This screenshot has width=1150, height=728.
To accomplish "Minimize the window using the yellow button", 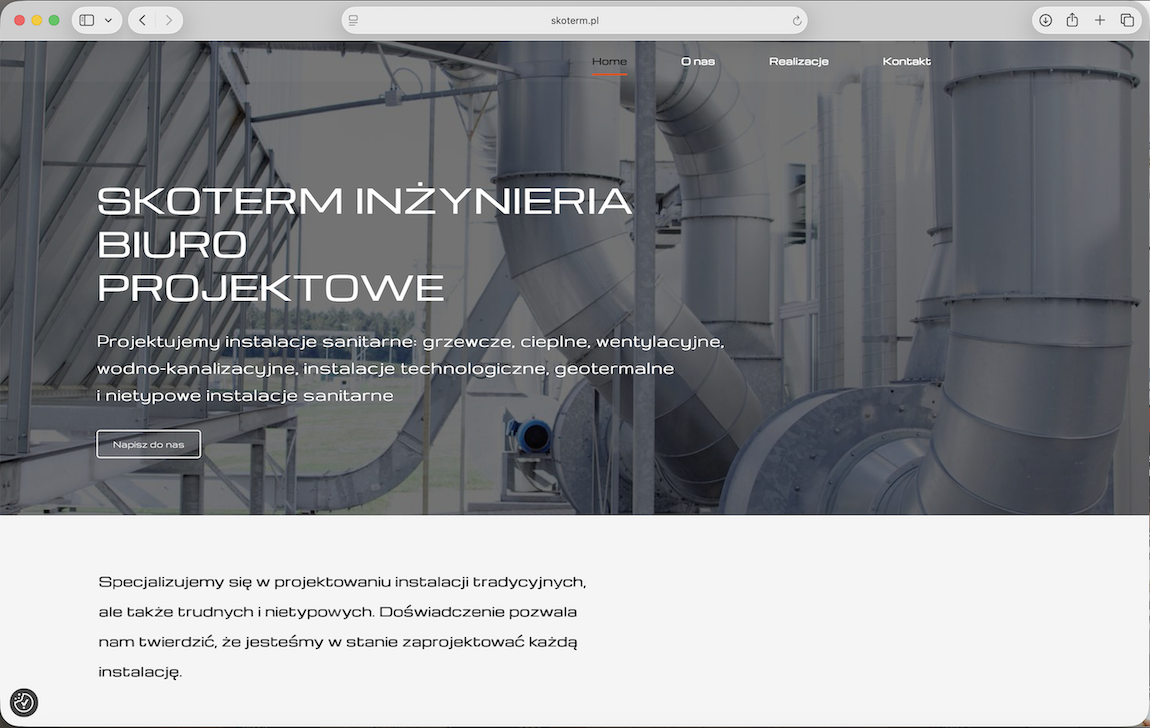I will (37, 20).
